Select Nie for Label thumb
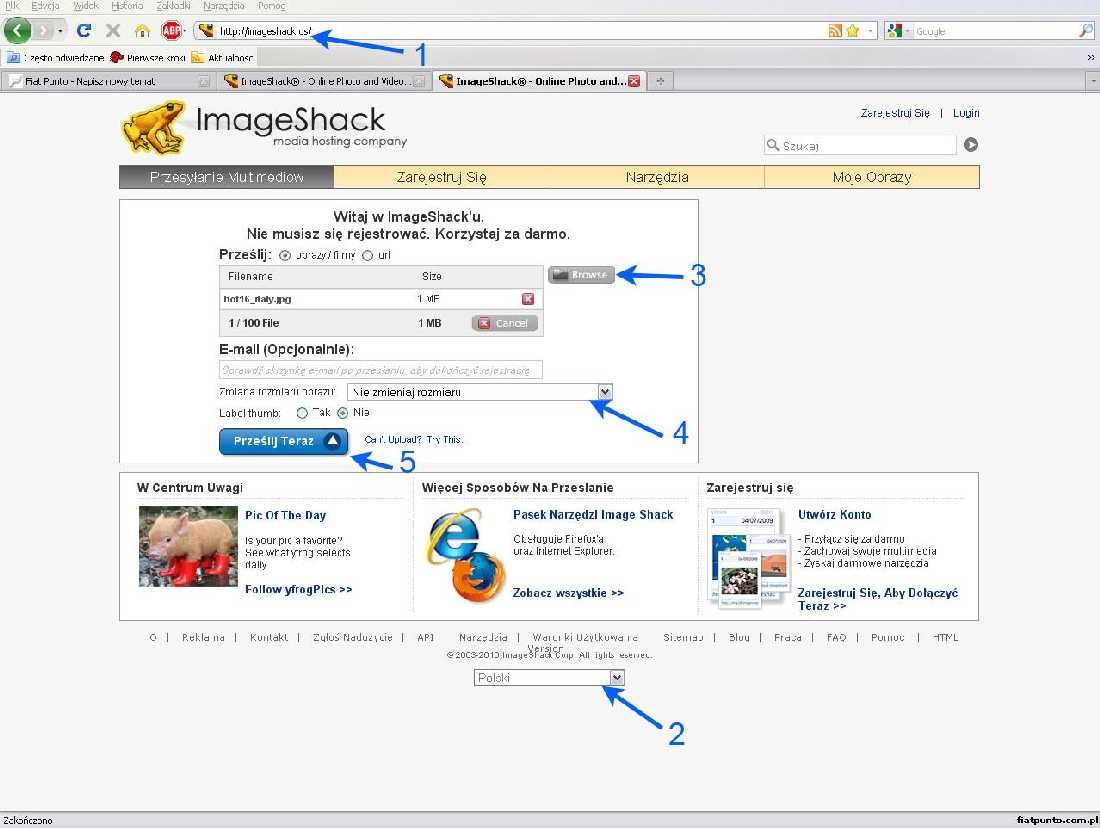Screen dimensions: 1100x828 (x=342, y=413)
